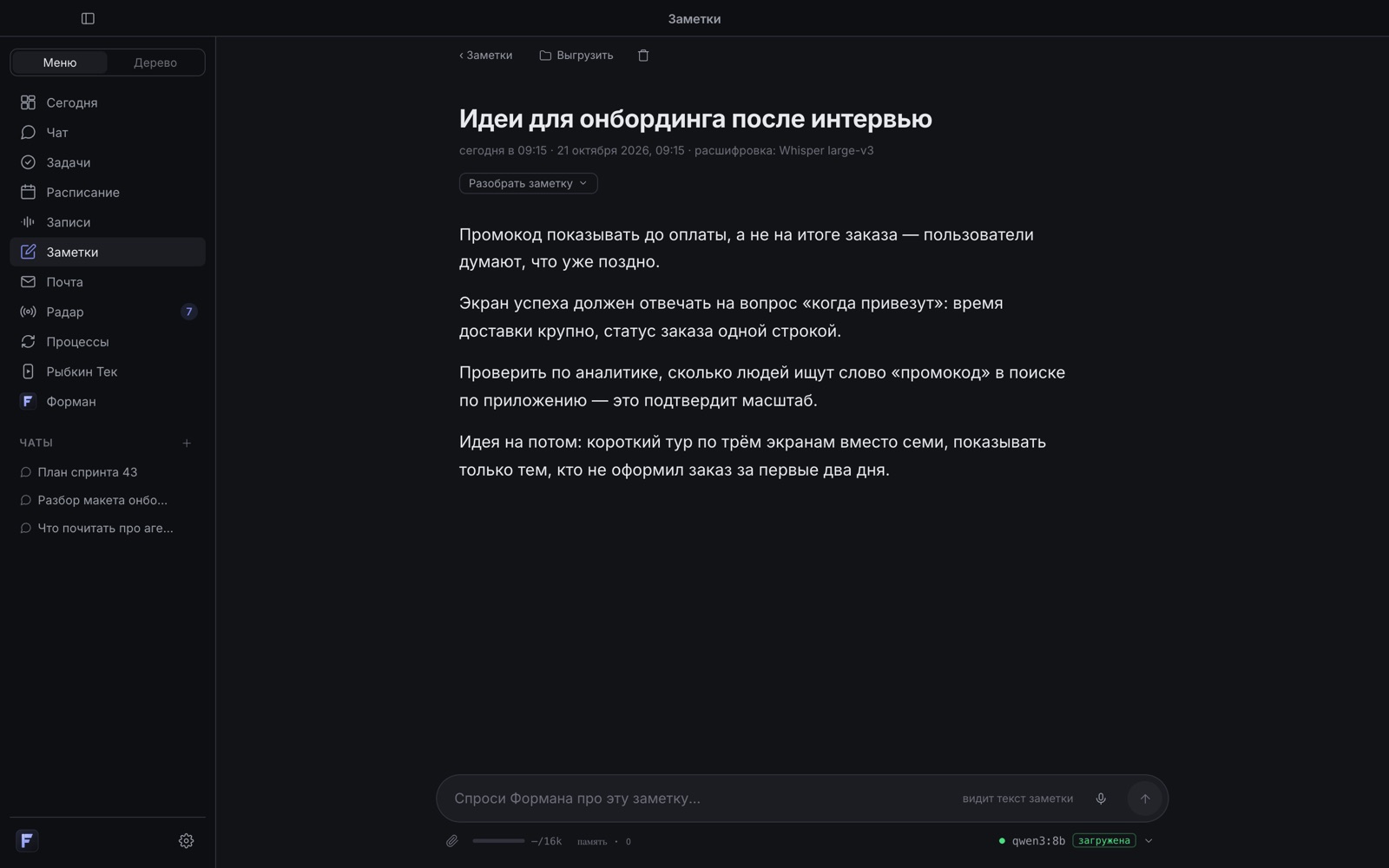Image resolution: width=1389 pixels, height=868 pixels.
Task: Click the Расписание calendar icon
Action: tap(28, 192)
